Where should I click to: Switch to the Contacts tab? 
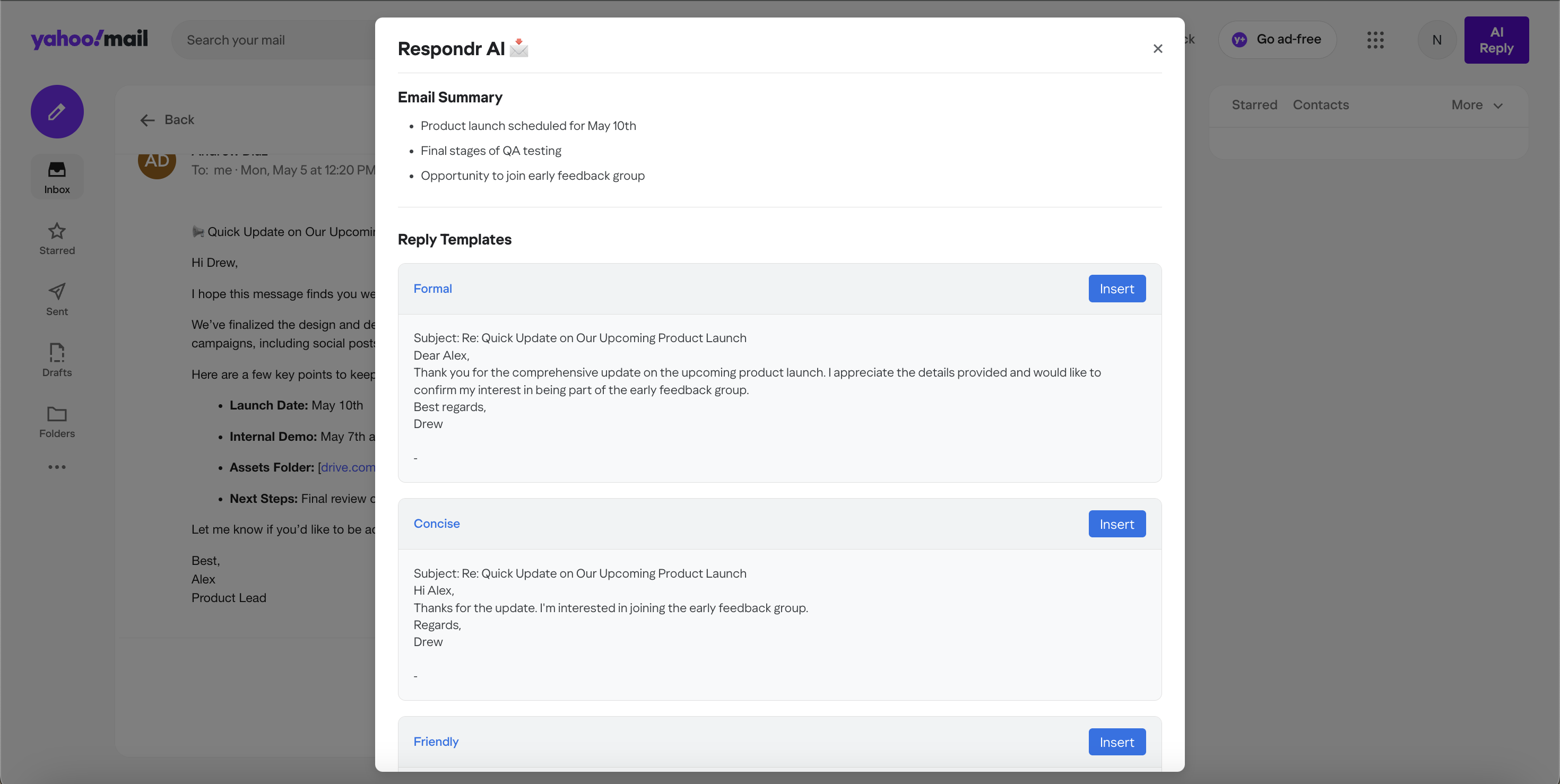1320,106
